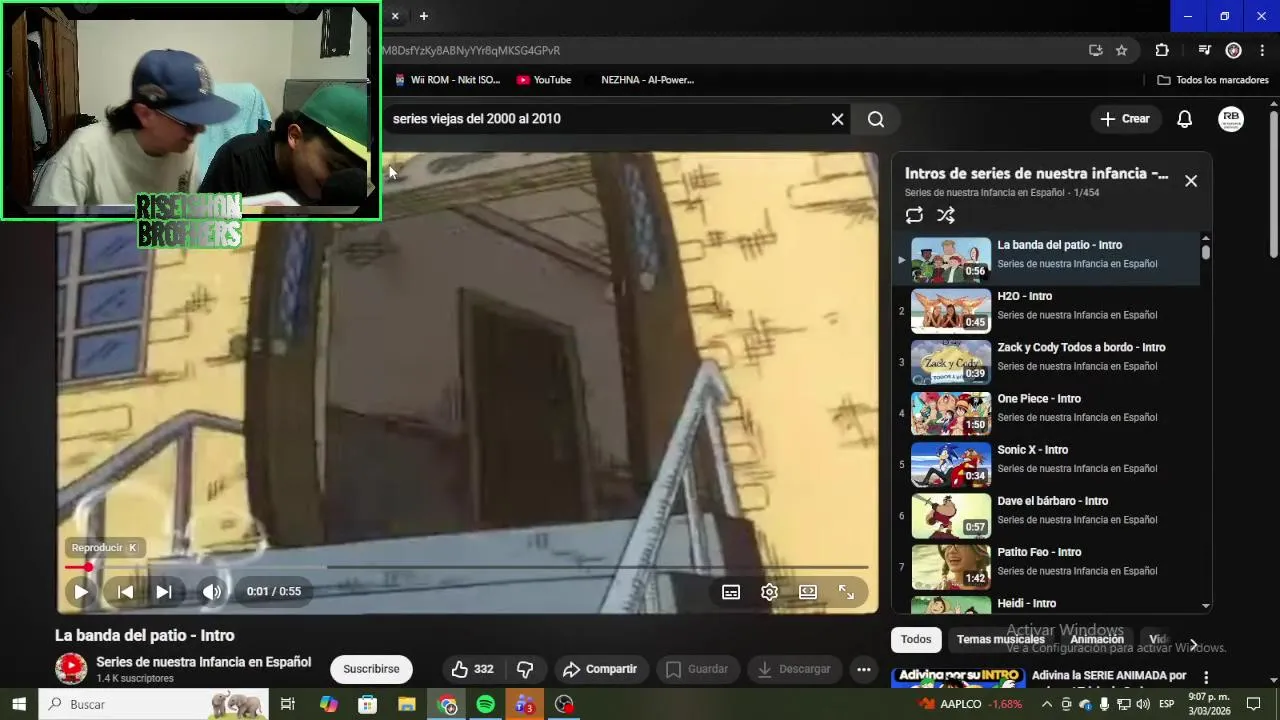
Task: Select the Temas musicales filter chip
Action: point(1000,639)
